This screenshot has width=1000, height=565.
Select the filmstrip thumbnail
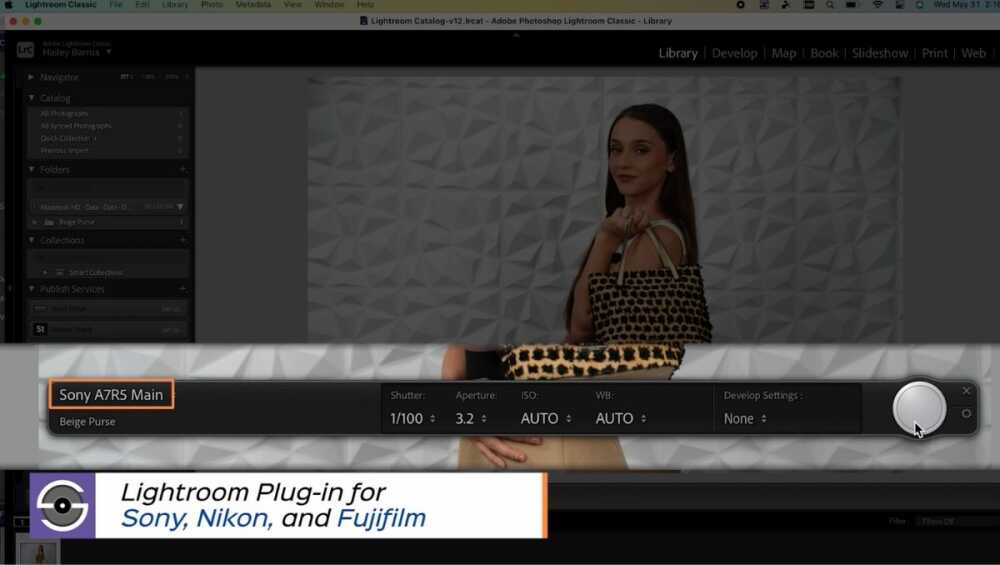click(38, 554)
